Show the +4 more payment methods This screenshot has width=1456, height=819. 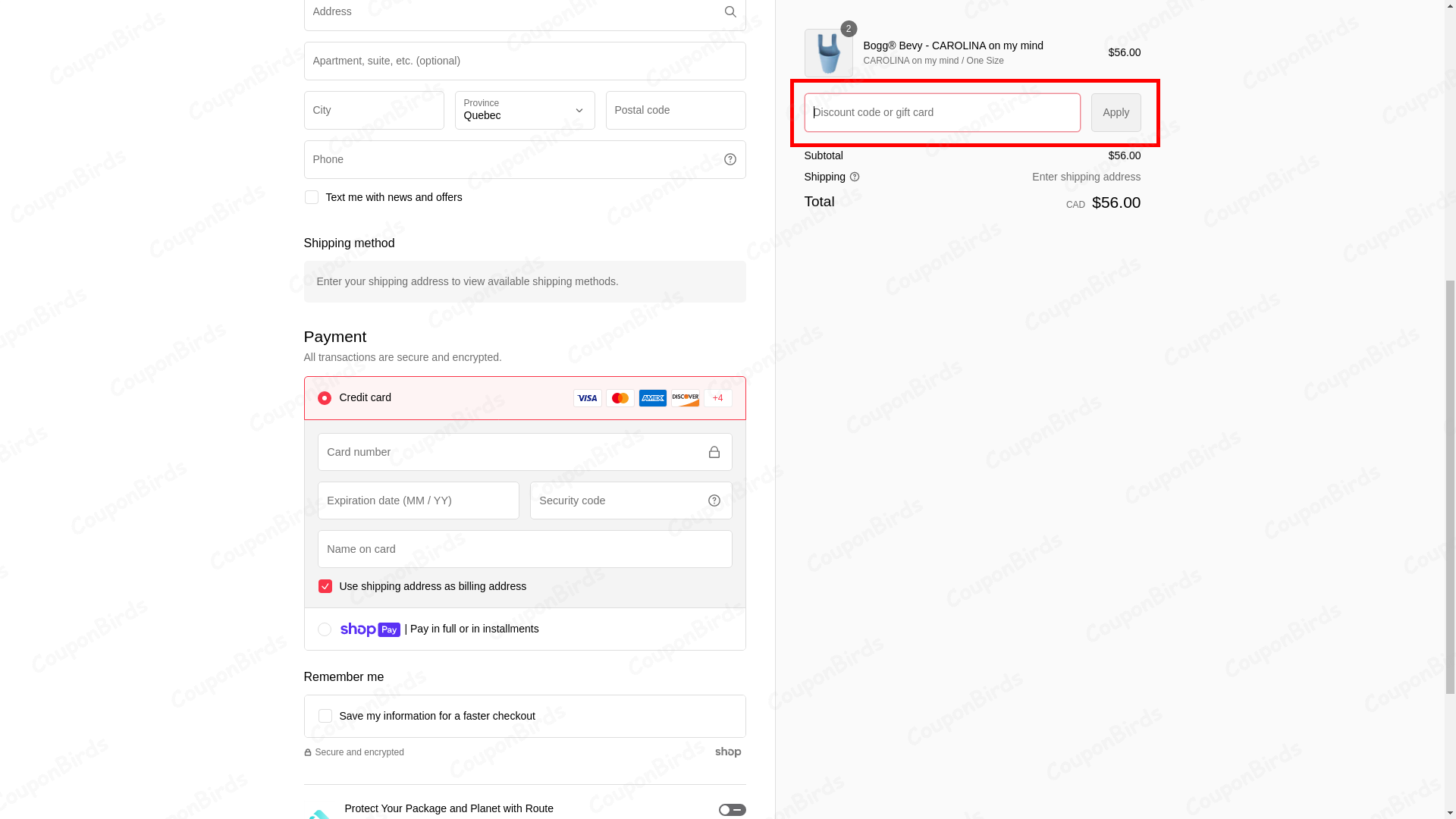(717, 398)
